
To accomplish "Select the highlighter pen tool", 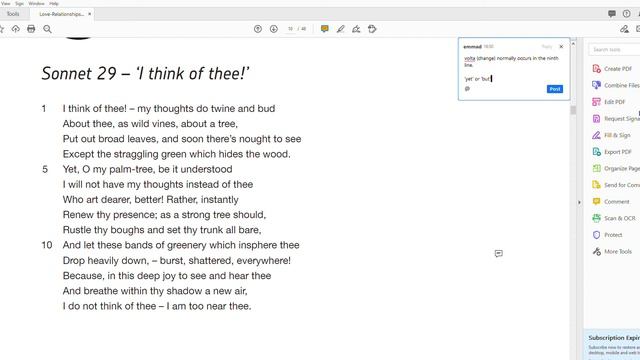I will pos(340,29).
